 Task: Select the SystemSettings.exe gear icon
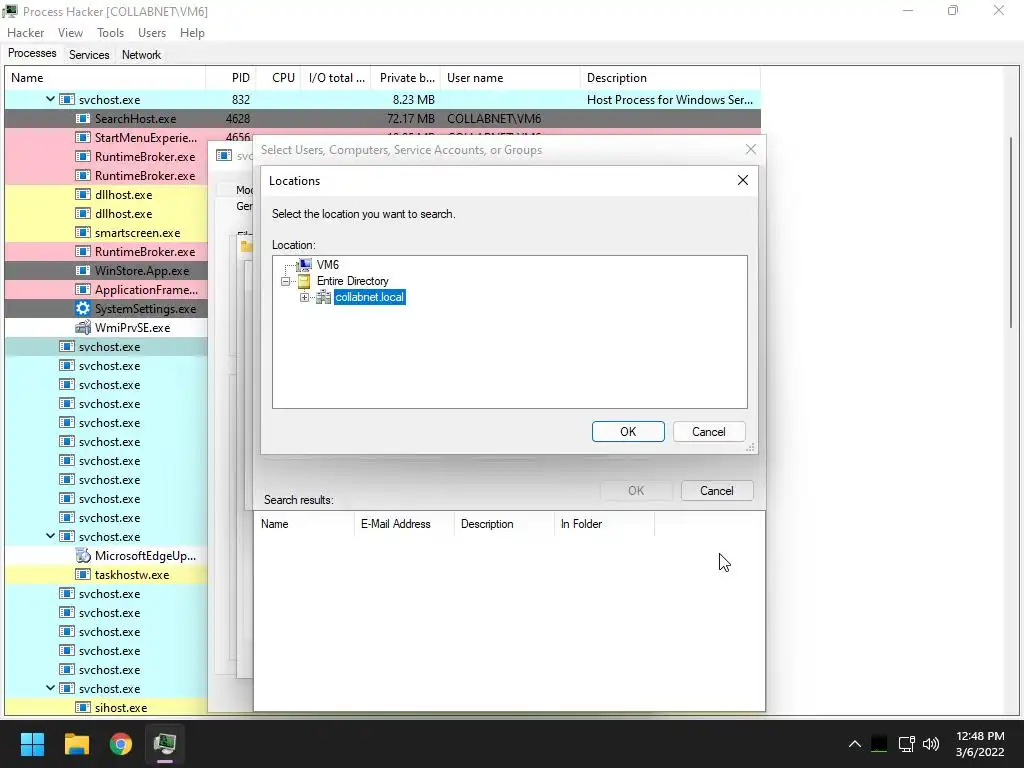tap(82, 308)
